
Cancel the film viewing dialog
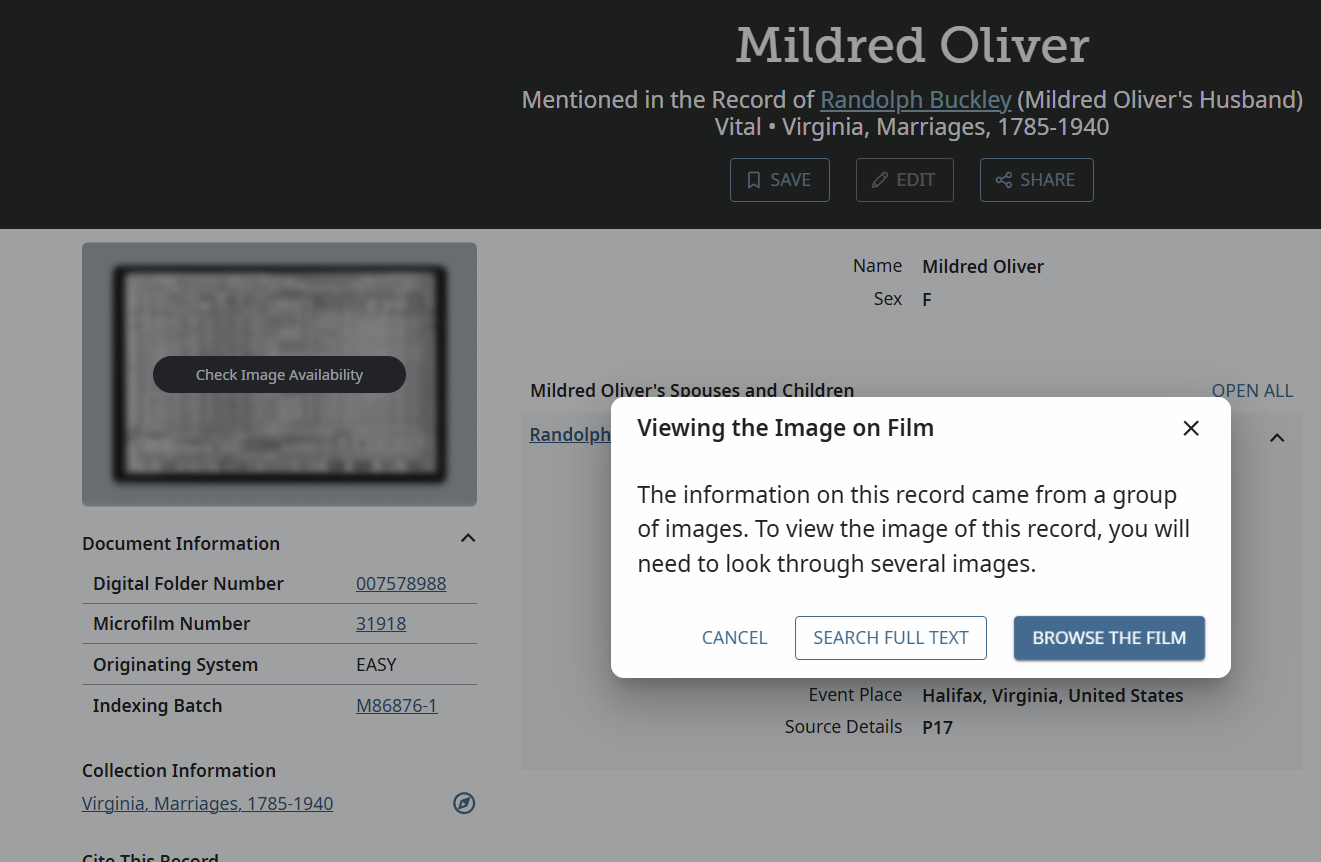click(x=735, y=638)
